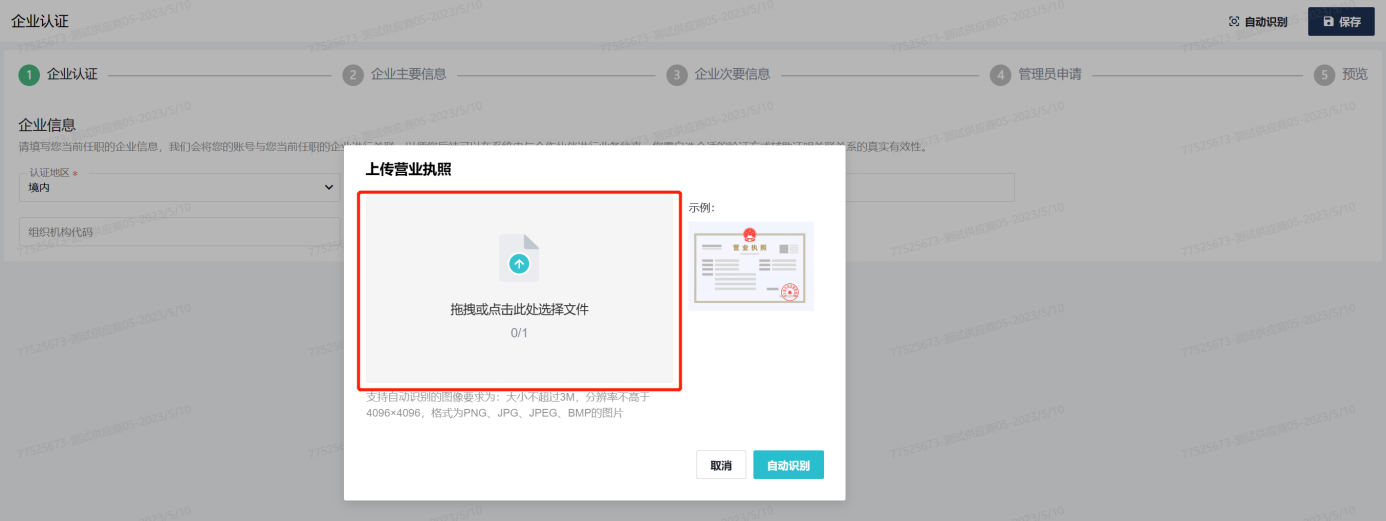Go to step 1 企业认证
The width and height of the screenshot is (1386, 521).
[59, 74]
